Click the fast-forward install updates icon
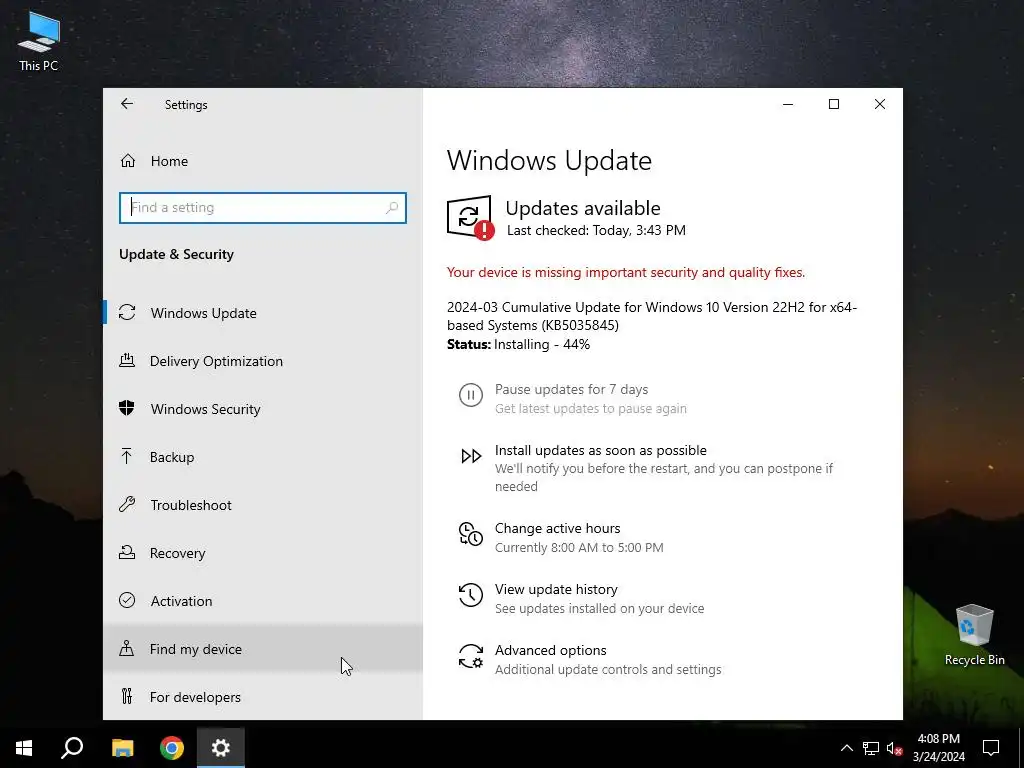 point(471,456)
